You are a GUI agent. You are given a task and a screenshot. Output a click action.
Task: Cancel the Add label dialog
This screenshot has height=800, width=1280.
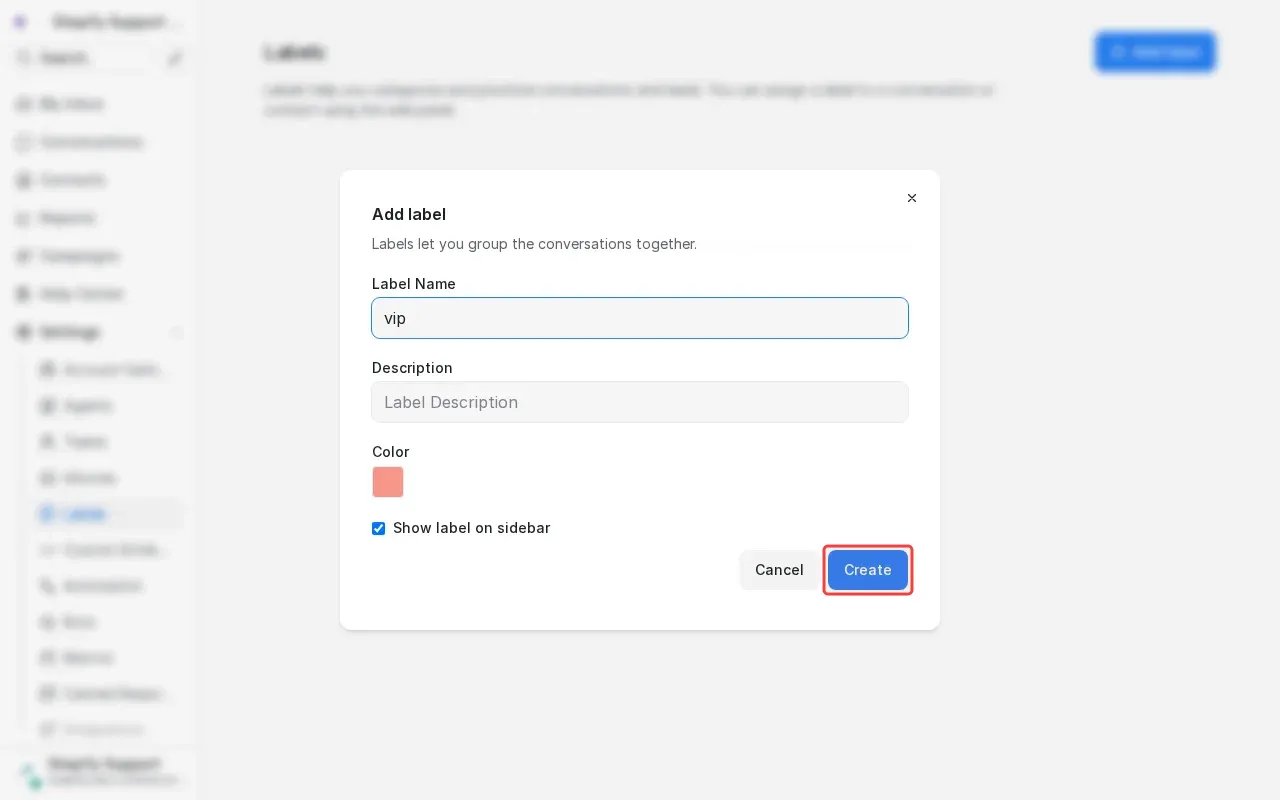[x=779, y=570]
